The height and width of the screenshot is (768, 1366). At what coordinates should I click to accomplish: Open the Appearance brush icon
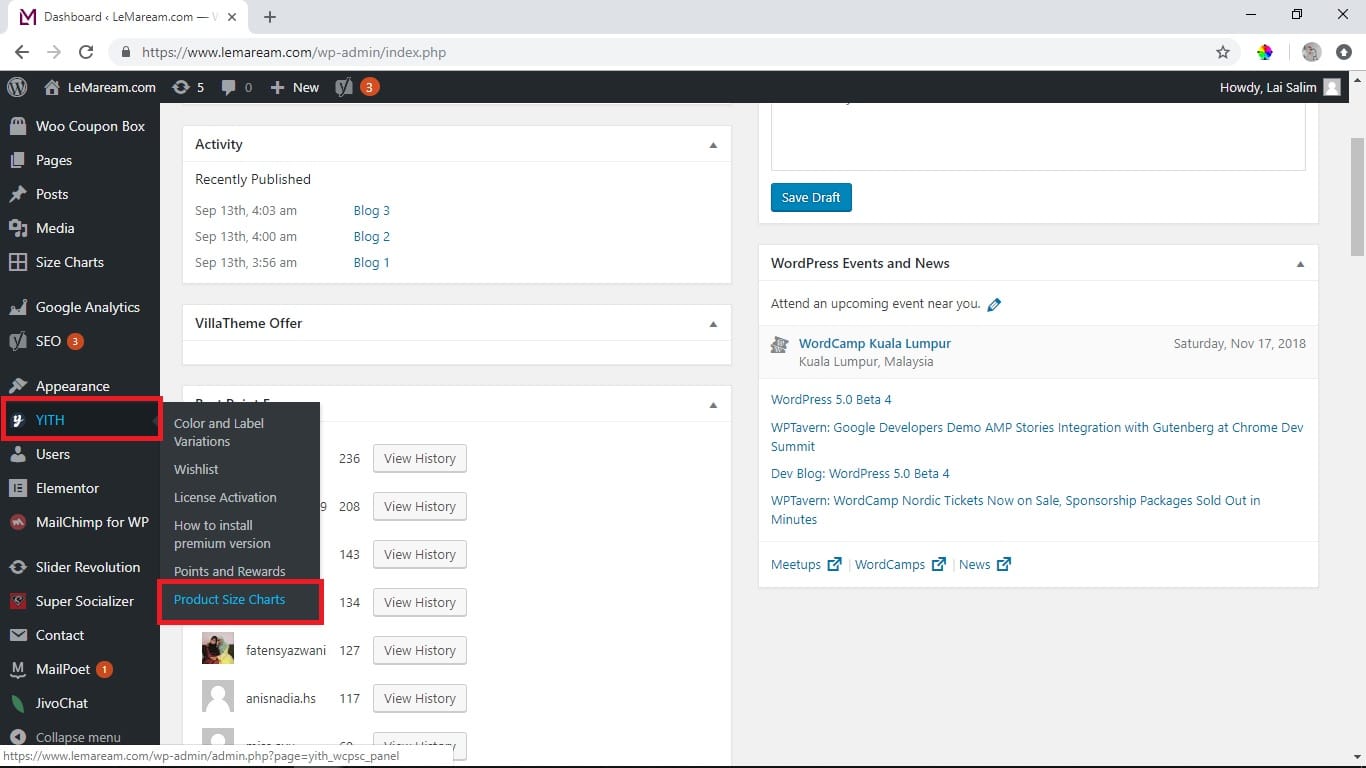click(17, 386)
